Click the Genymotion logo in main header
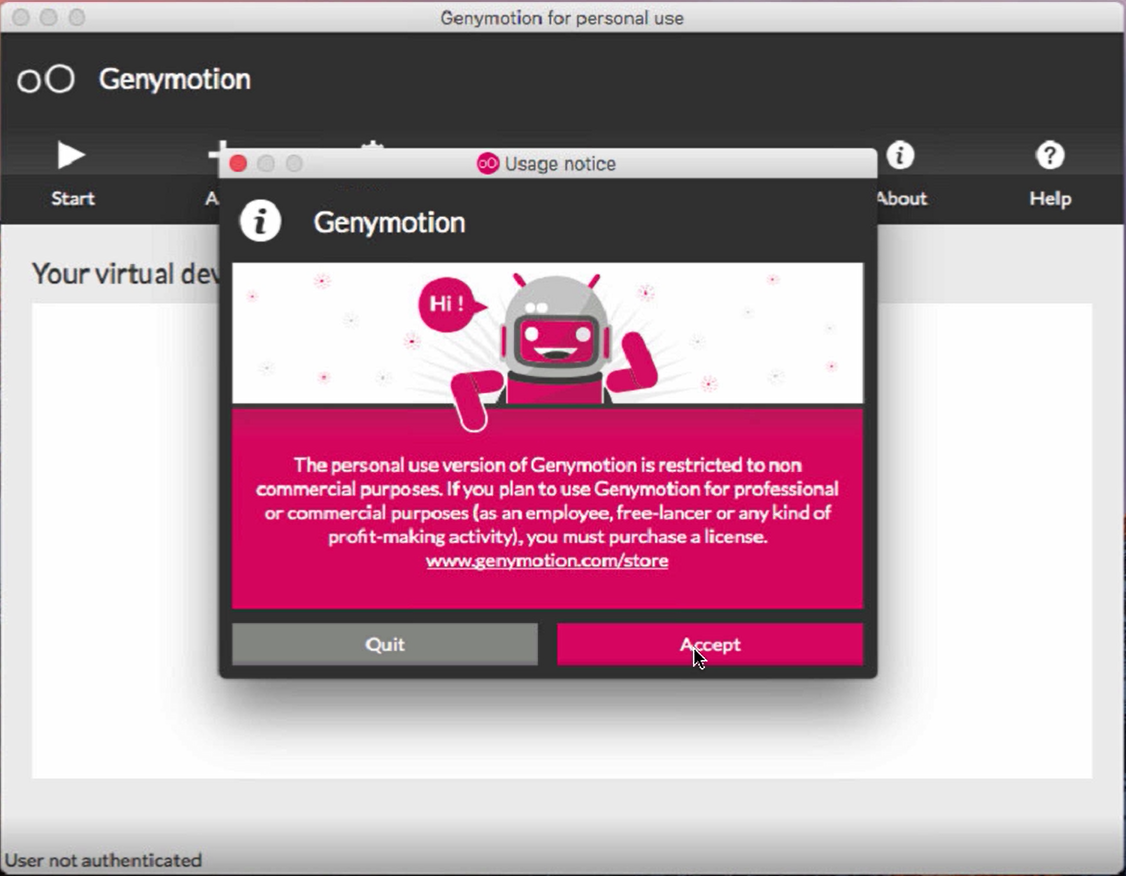1126x876 pixels. pyautogui.click(x=46, y=79)
